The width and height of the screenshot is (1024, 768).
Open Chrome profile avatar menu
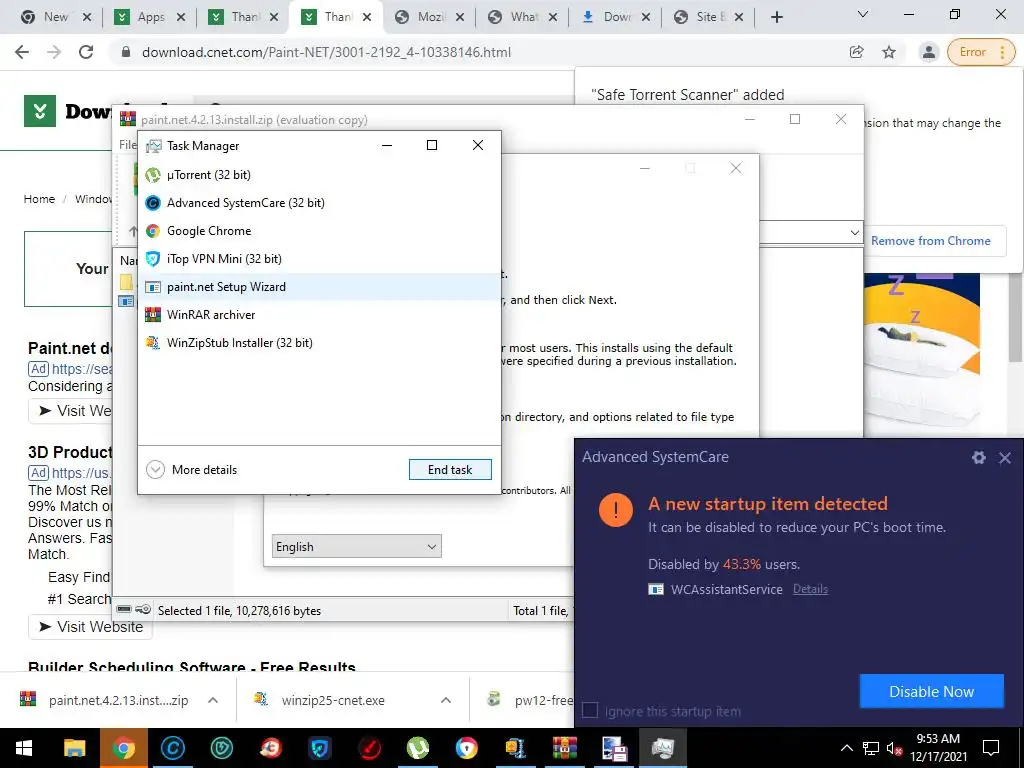[928, 52]
